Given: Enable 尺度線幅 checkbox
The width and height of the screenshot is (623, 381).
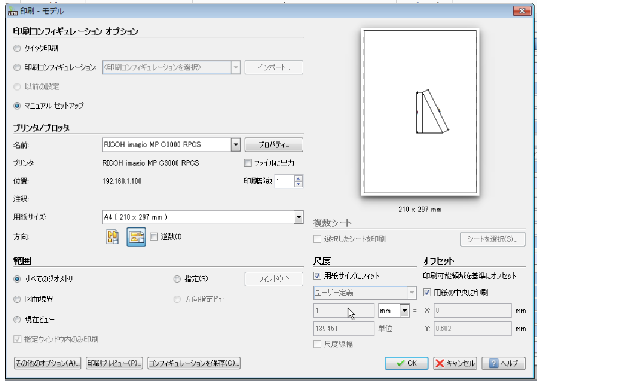Looking at the screenshot, I should click(317, 344).
